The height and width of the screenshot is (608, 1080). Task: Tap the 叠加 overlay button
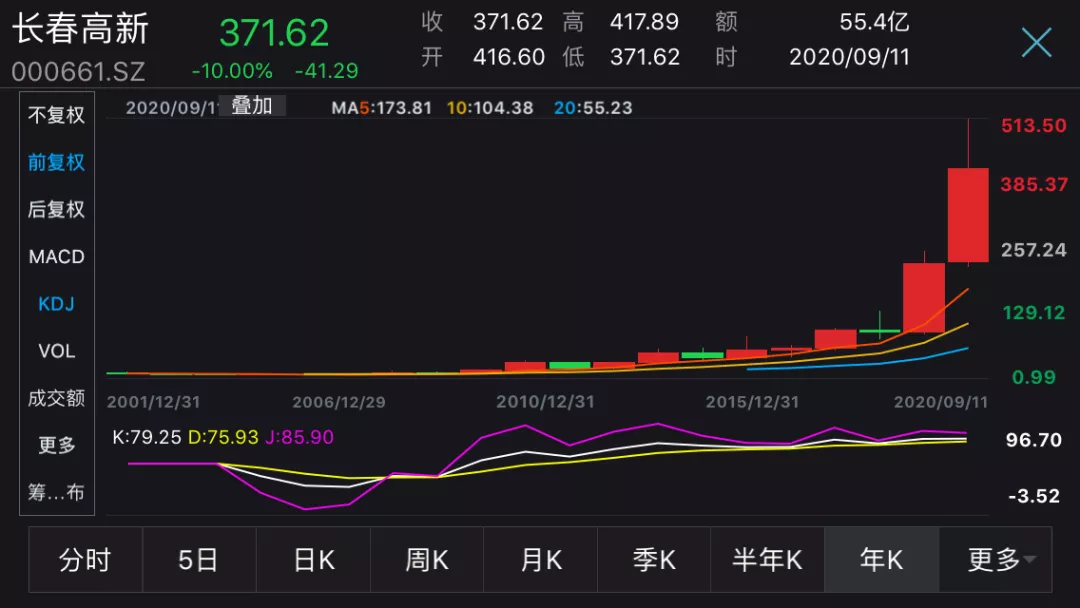(251, 106)
